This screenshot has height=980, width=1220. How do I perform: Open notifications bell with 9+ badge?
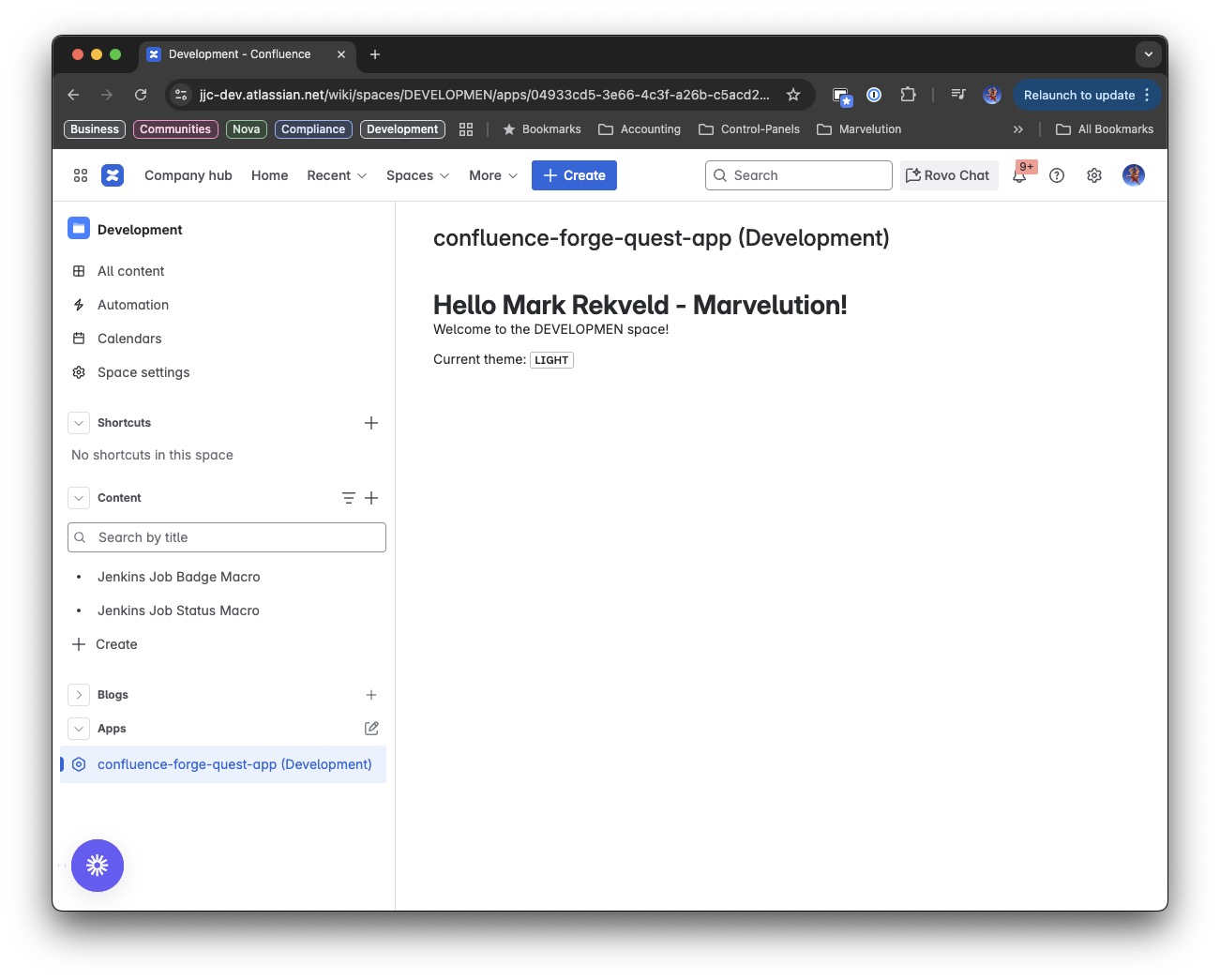1020,174
